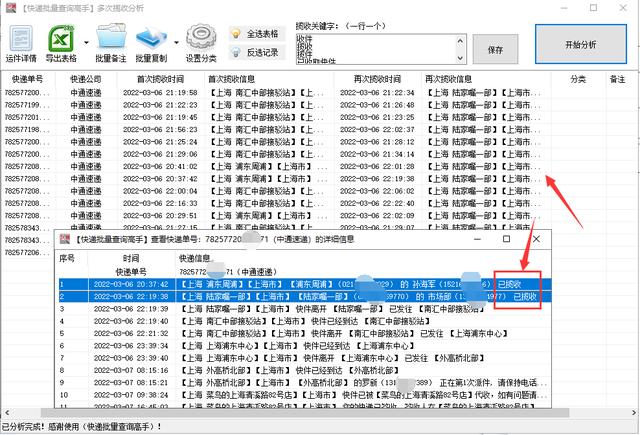Click the re-pickup time cell 2022-03-06 22:22:40
This screenshot has width=640, height=435.
coord(377,203)
